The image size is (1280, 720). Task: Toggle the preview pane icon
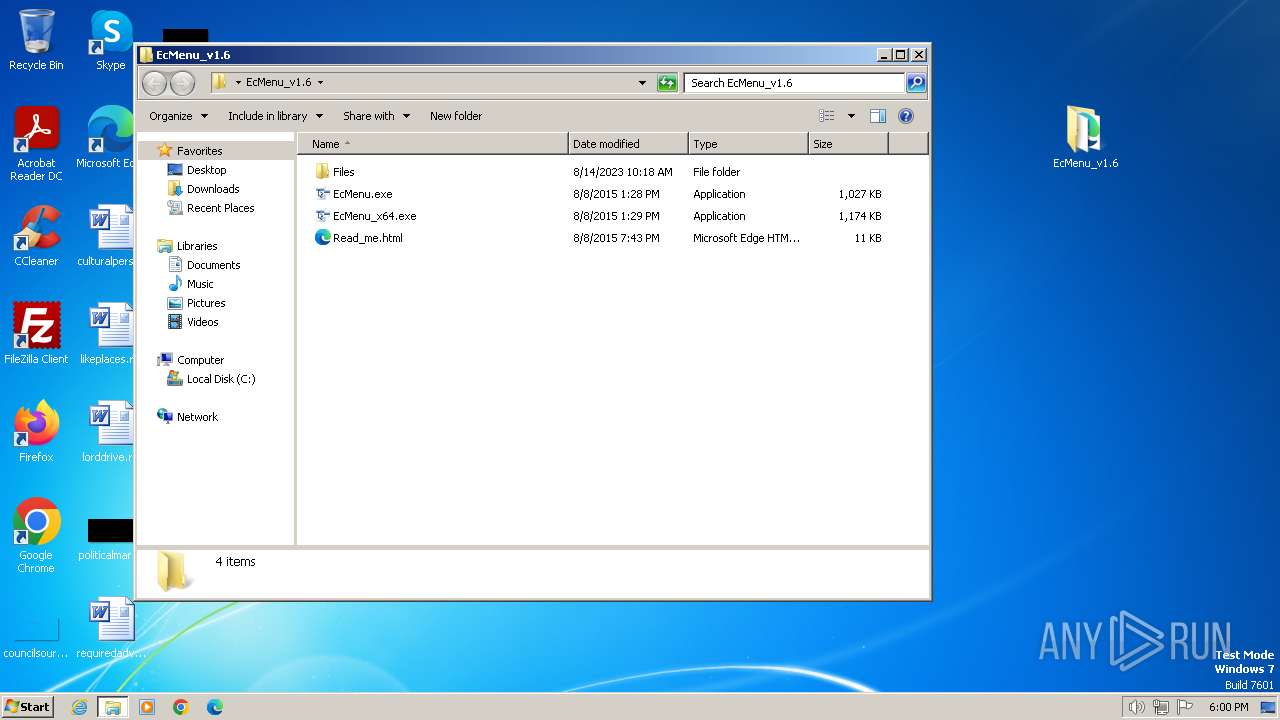click(877, 116)
